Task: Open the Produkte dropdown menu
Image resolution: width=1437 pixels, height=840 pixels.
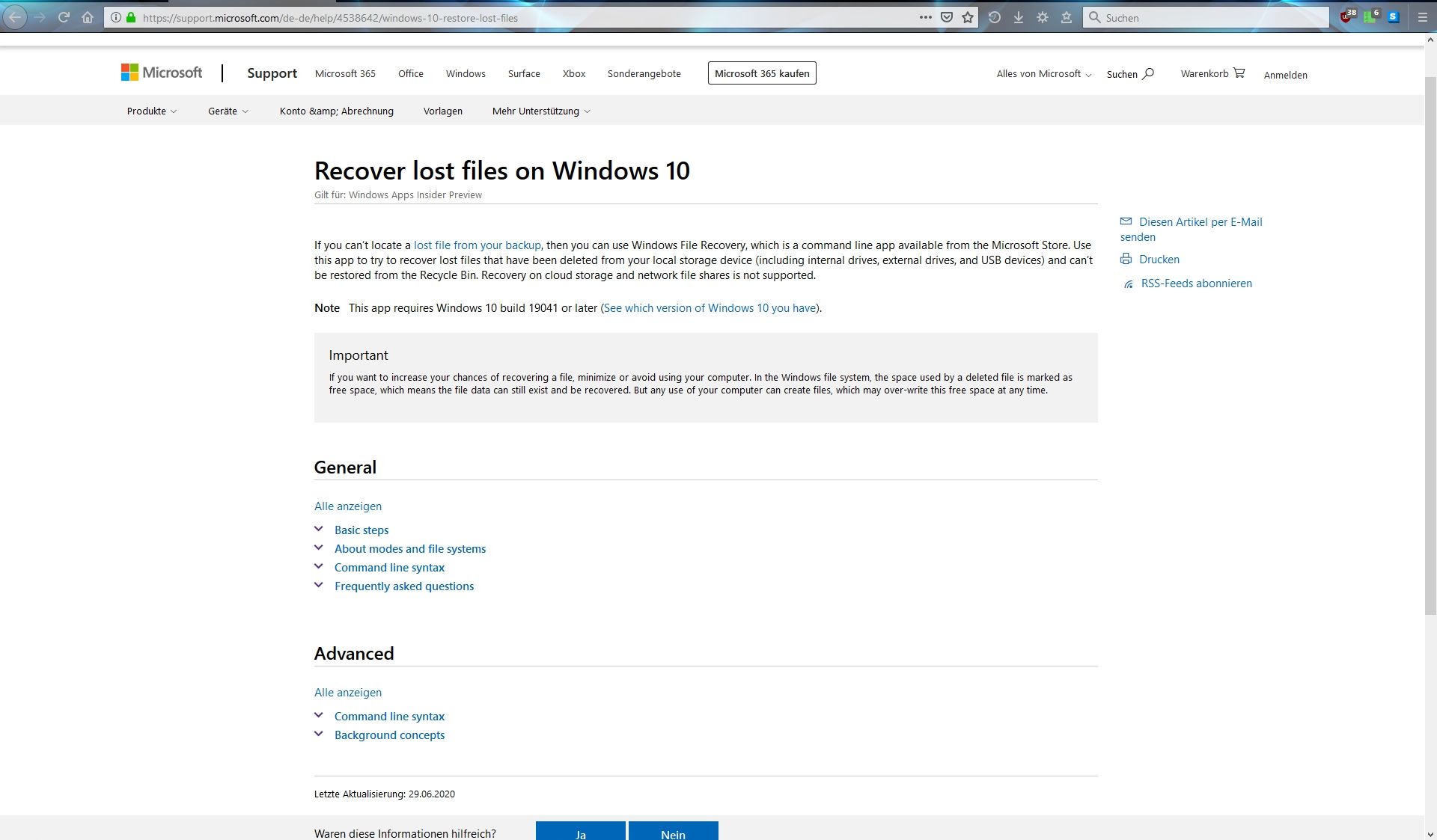Action: pos(152,111)
